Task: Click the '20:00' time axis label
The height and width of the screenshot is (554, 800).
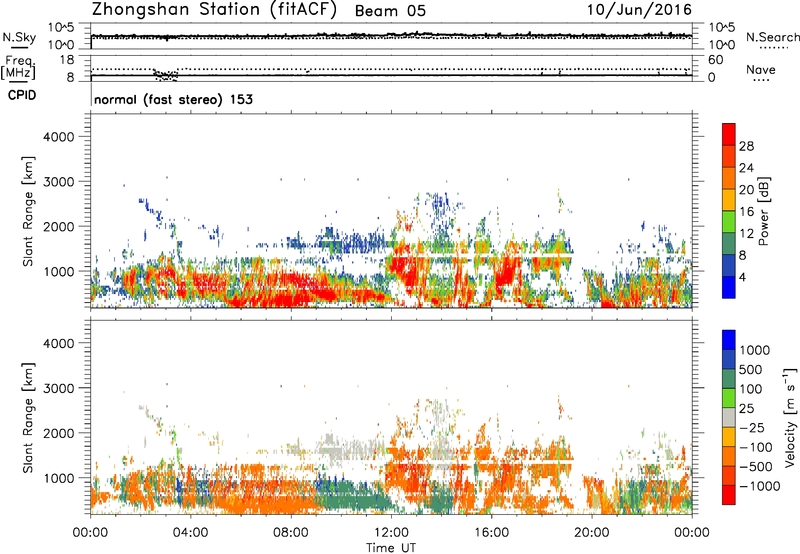Action: pos(592,533)
